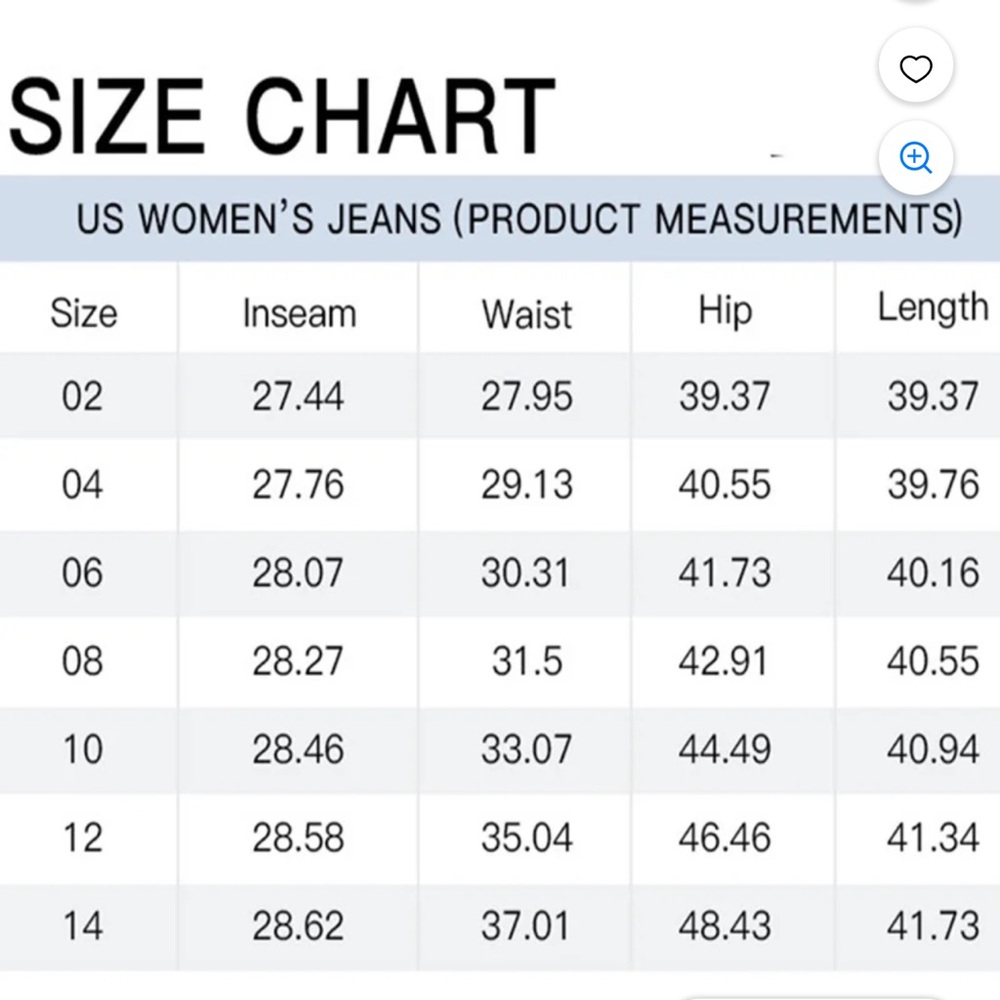The image size is (1000, 1000).
Task: Click the 44.49 hip value
Action: [x=725, y=749]
